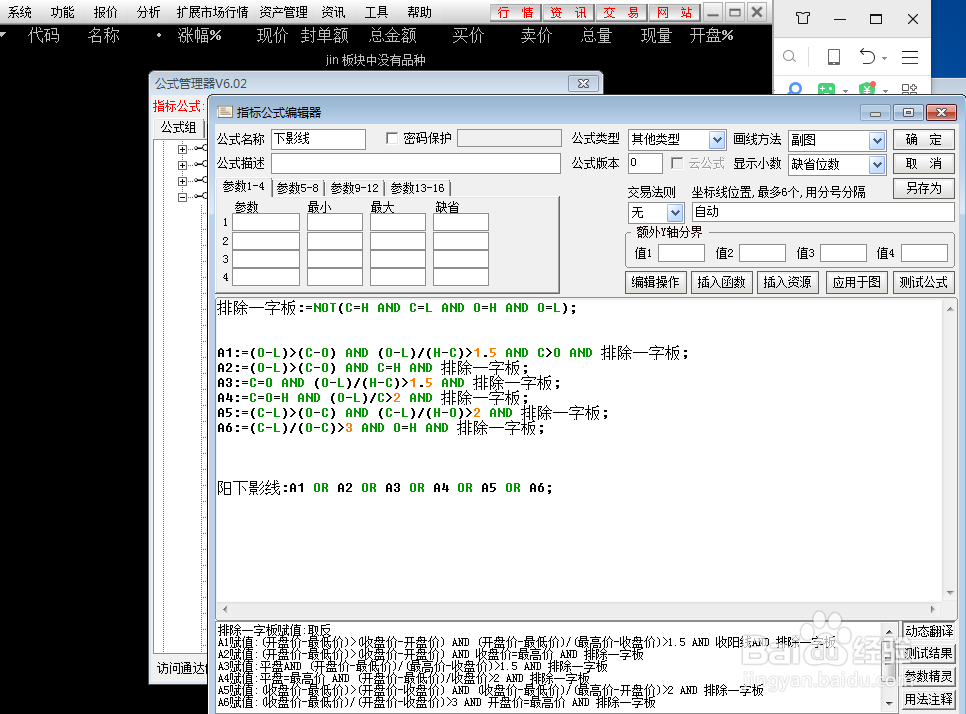Click the green add-contact icon
This screenshot has width=966, height=714.
pos(827,90)
